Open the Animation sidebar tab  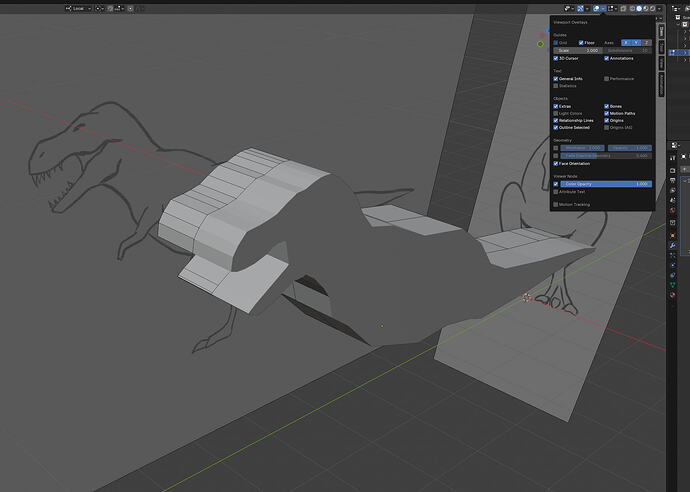pyautogui.click(x=661, y=84)
